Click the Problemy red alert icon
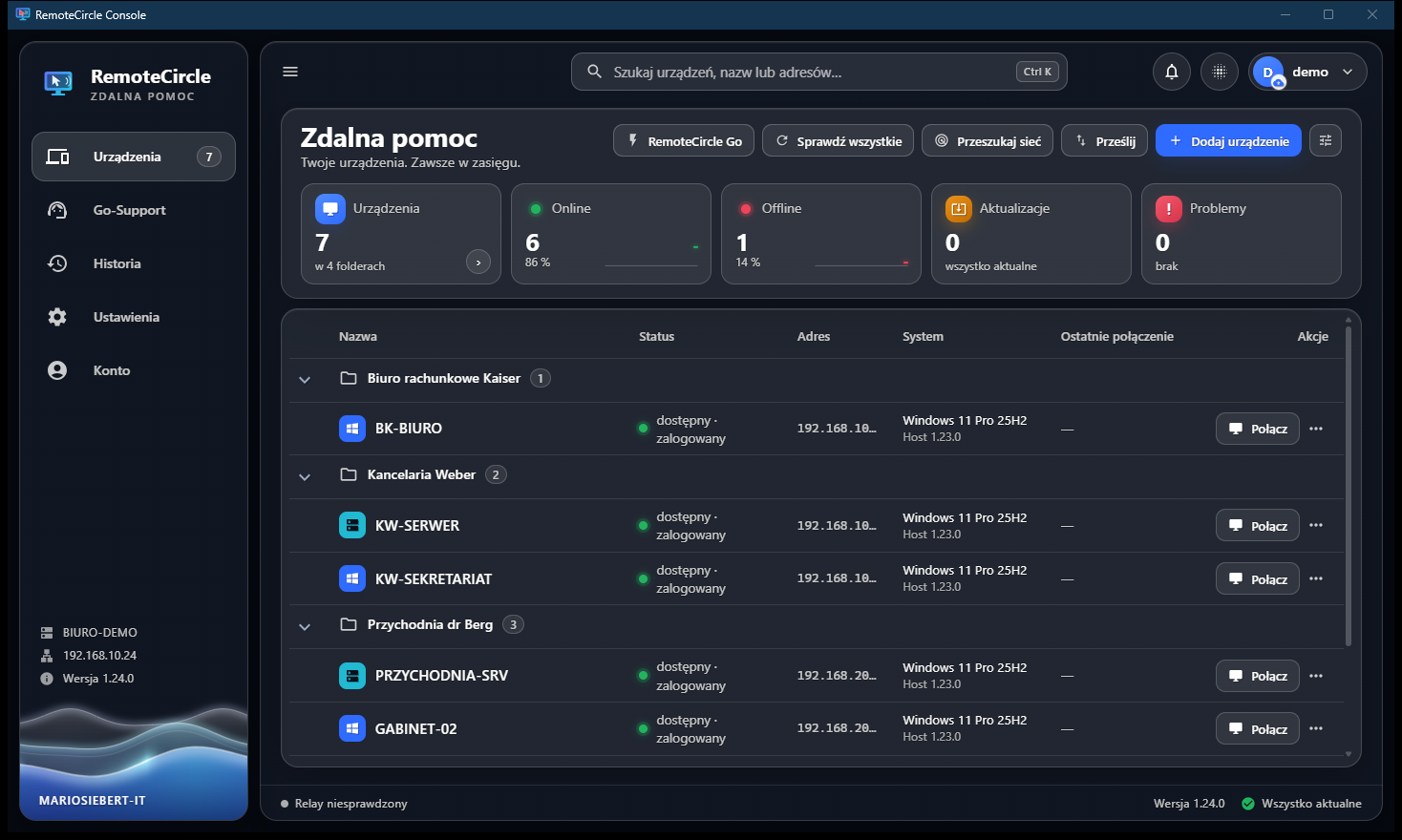Image resolution: width=1402 pixels, height=840 pixels. click(1169, 209)
